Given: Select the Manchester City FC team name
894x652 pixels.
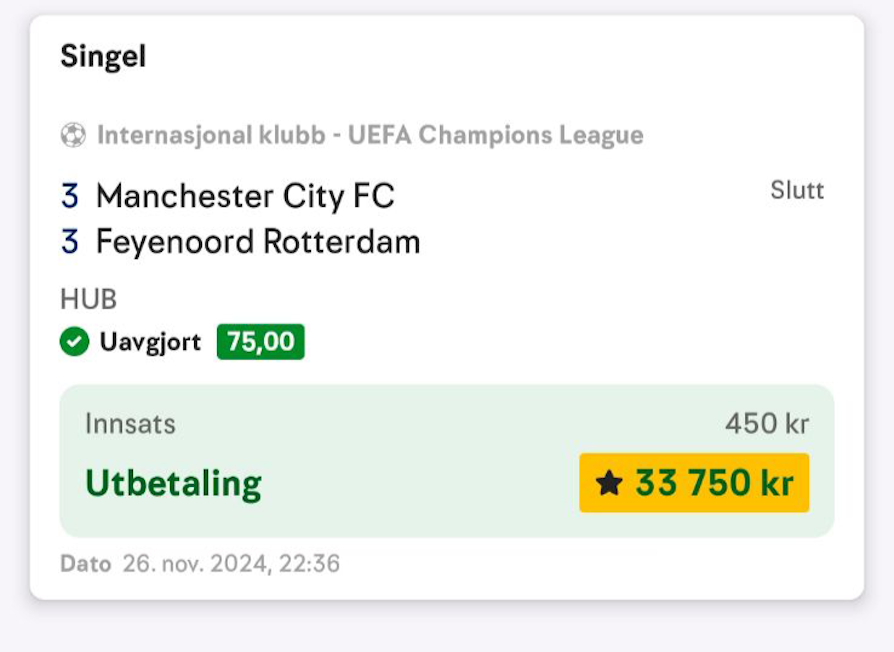Looking at the screenshot, I should click(245, 196).
